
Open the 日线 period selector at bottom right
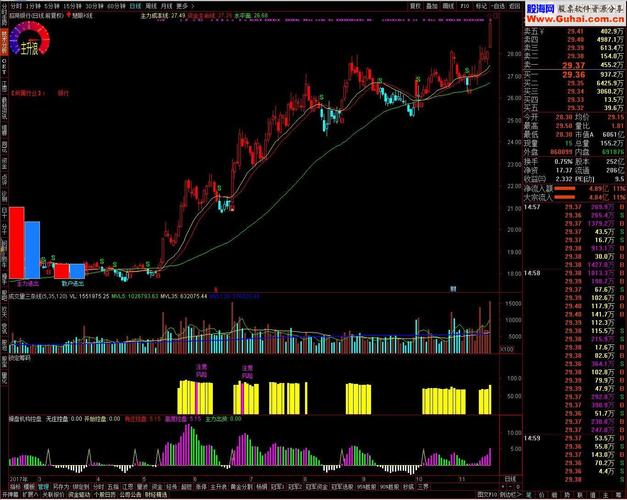pos(511,479)
